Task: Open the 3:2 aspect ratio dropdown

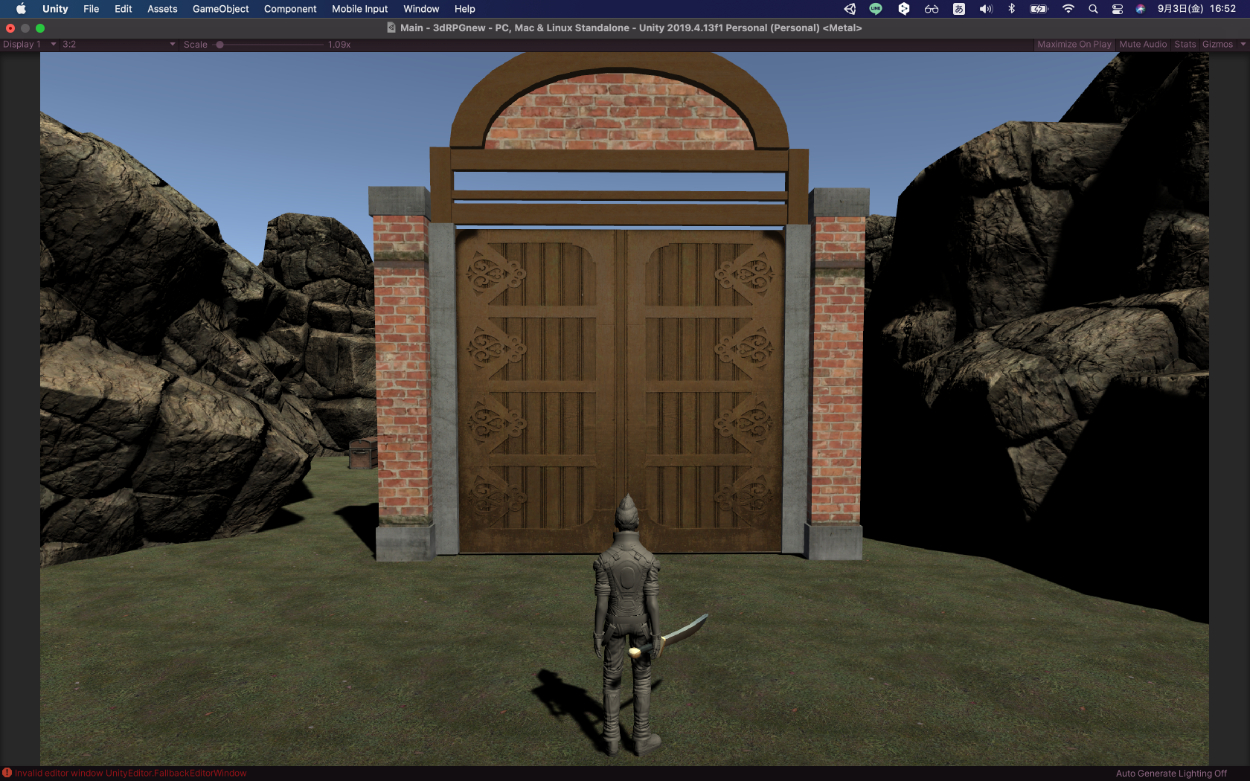Action: tap(118, 45)
